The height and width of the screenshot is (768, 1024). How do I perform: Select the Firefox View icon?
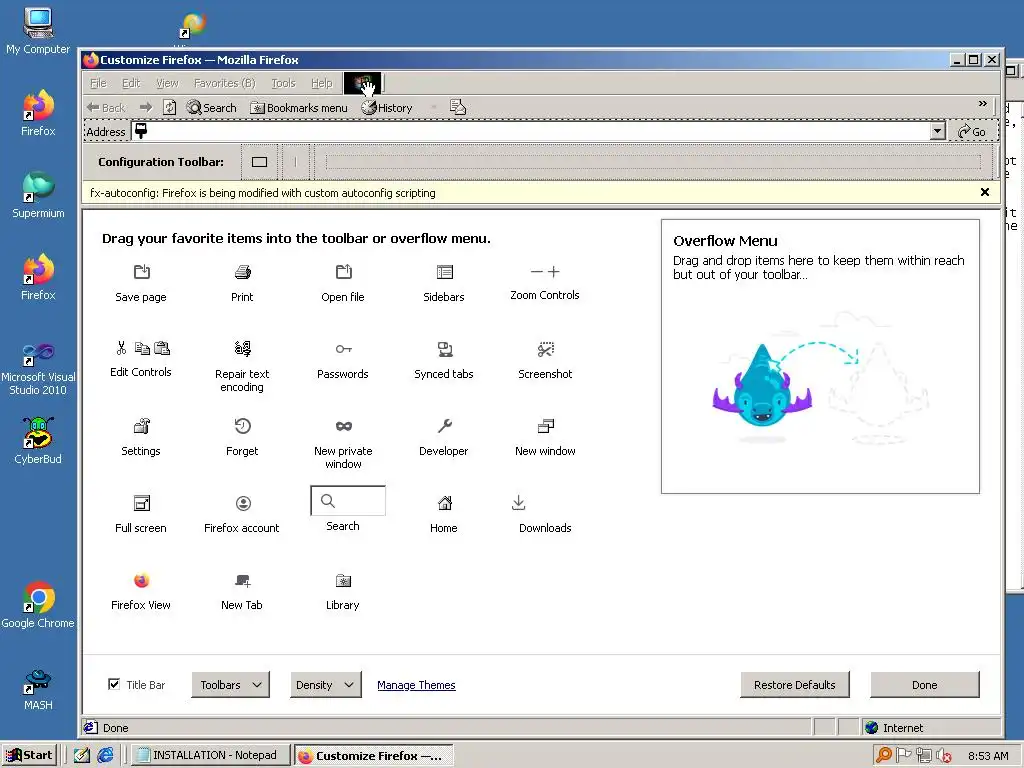tap(142, 580)
